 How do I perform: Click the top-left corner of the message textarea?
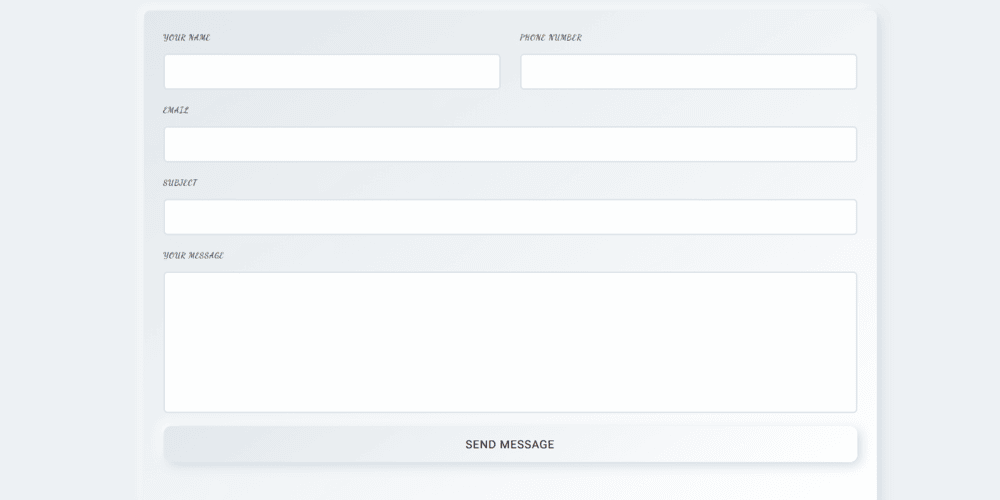tap(174, 282)
